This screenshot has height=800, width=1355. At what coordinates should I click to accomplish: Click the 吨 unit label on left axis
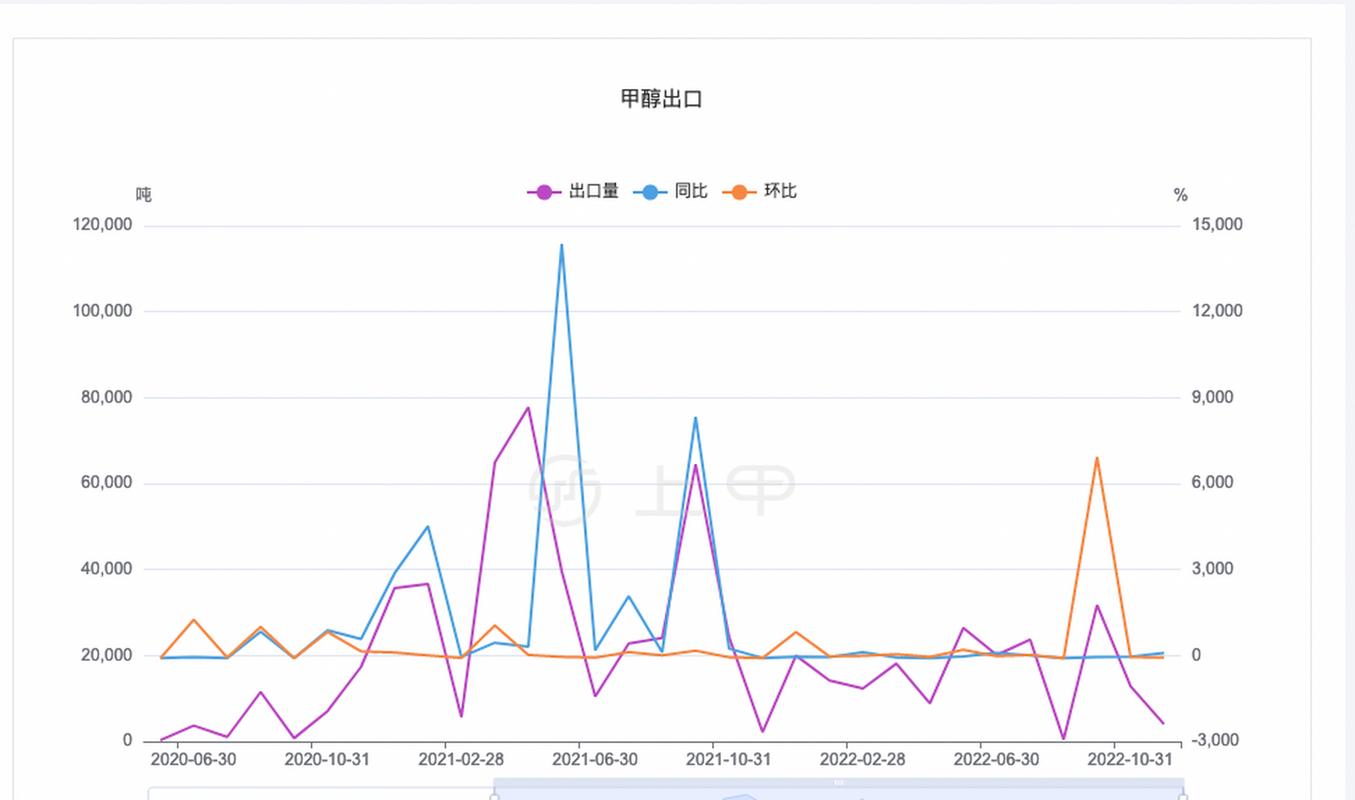point(144,195)
